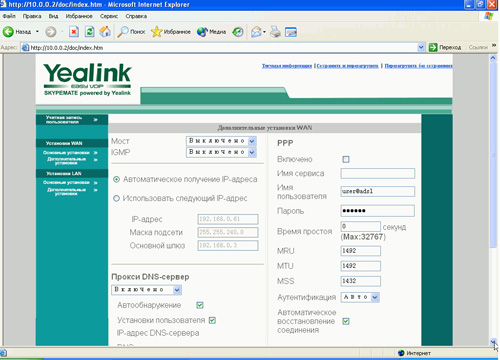Toggle the Автообнаружение checkbox
The height and width of the screenshot is (360, 500).
tap(200, 305)
